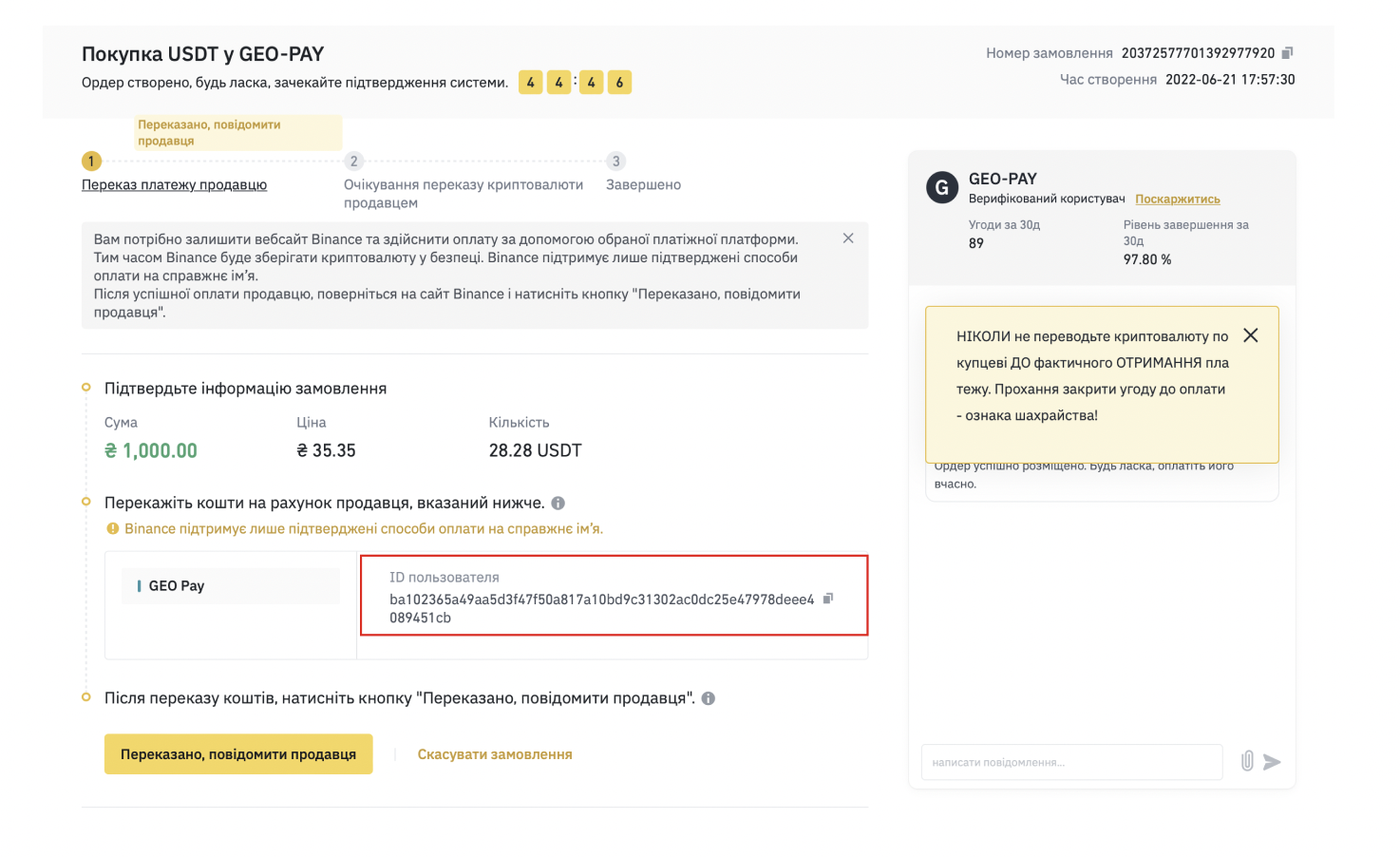Dismiss the grey Binance info banner
This screenshot has width=1400, height=857.
coord(848,238)
